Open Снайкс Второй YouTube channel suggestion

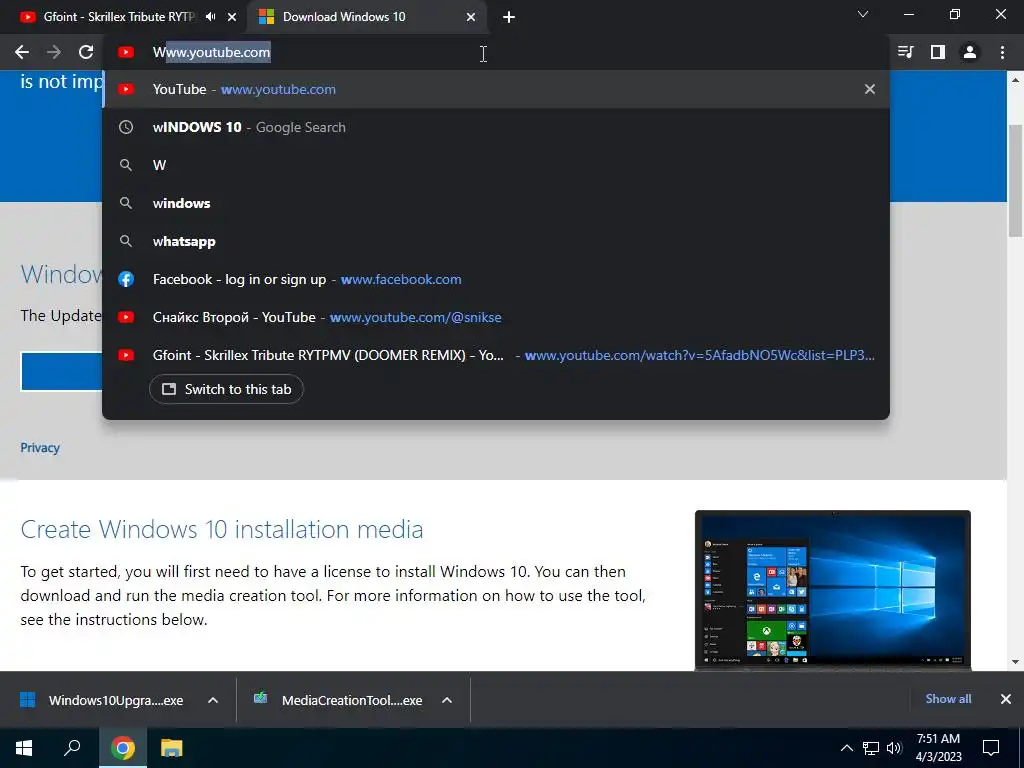tap(496, 317)
